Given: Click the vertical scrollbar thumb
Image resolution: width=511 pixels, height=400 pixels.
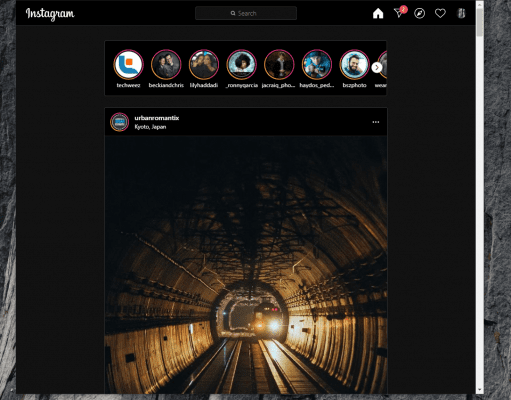Looking at the screenshot, I should [x=480, y=22].
